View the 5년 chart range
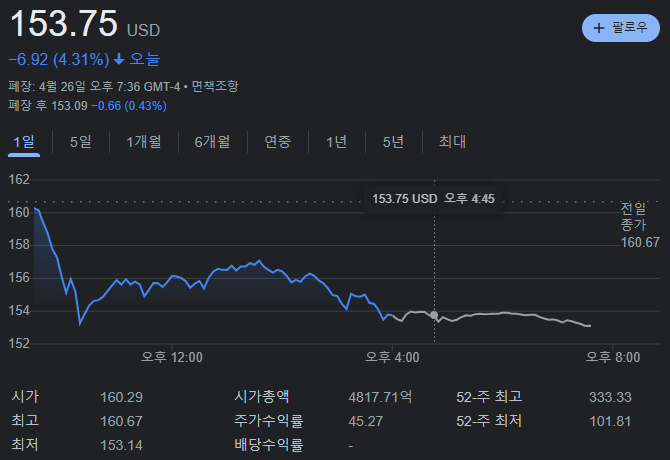670x460 pixels. click(394, 142)
